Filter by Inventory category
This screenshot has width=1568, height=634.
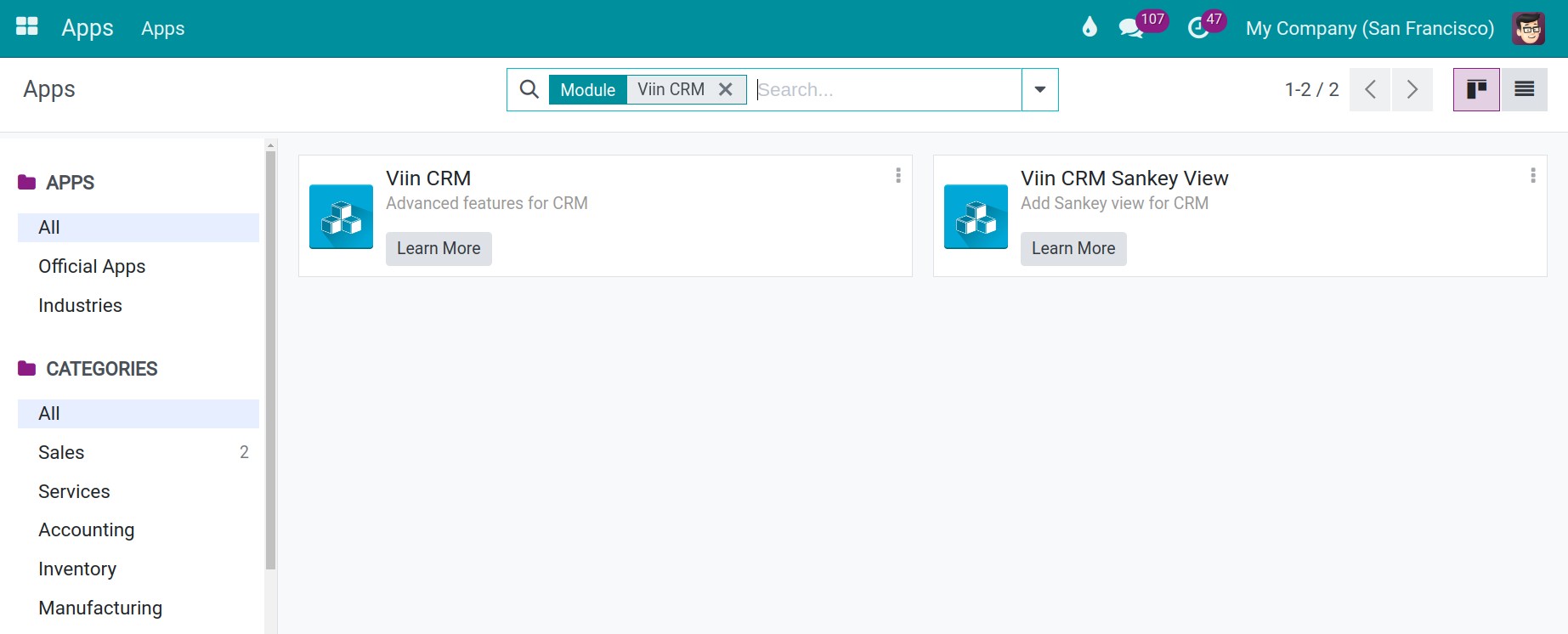click(139, 569)
